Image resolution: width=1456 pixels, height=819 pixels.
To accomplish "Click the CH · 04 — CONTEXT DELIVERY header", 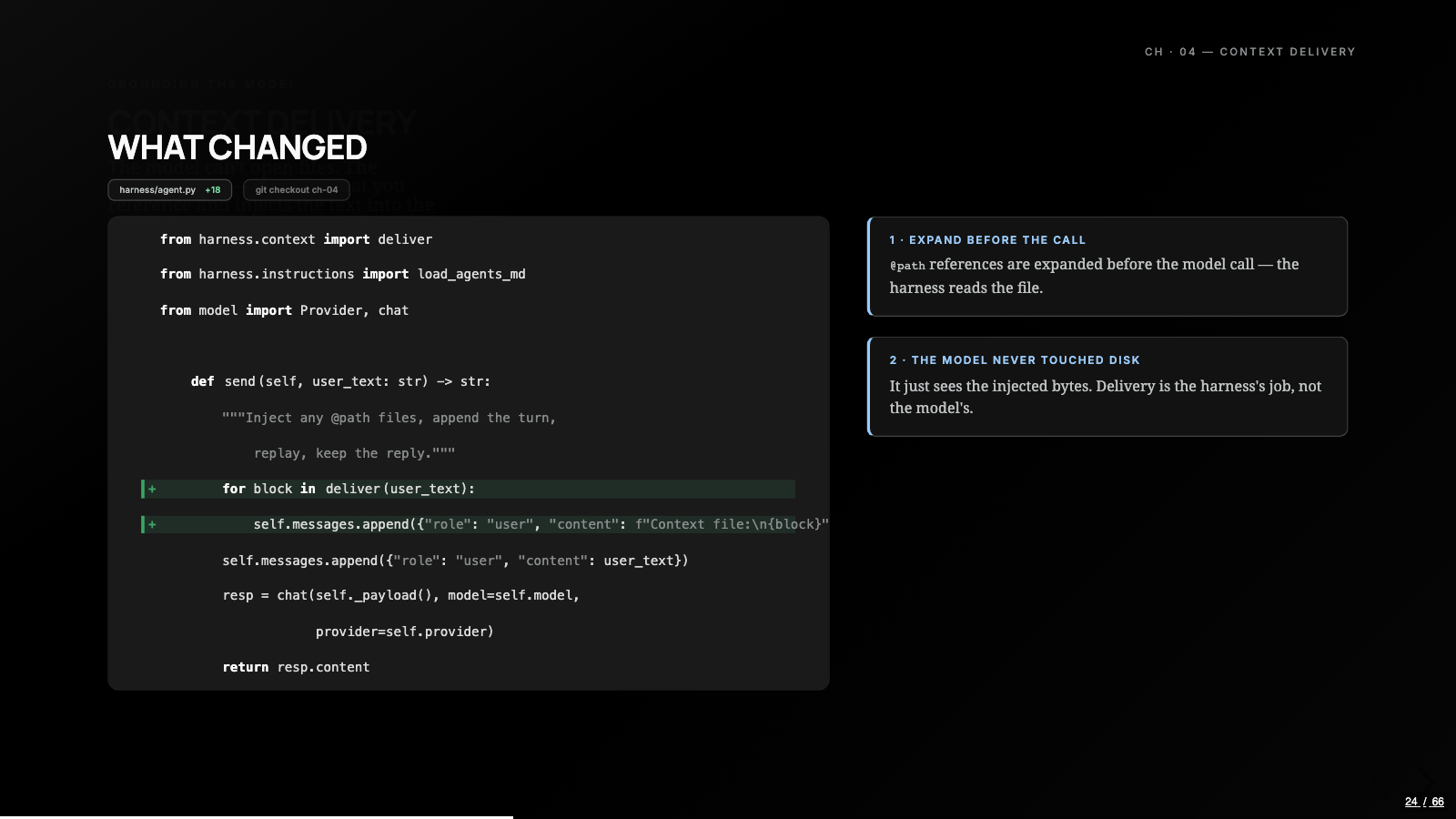I will 1250,52.
